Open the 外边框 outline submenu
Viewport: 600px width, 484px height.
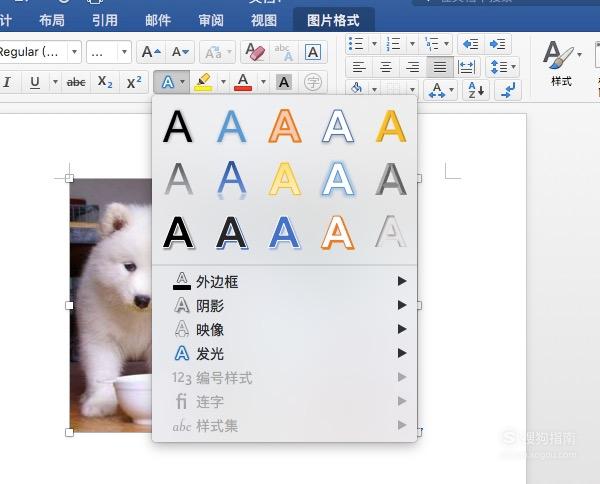point(284,282)
